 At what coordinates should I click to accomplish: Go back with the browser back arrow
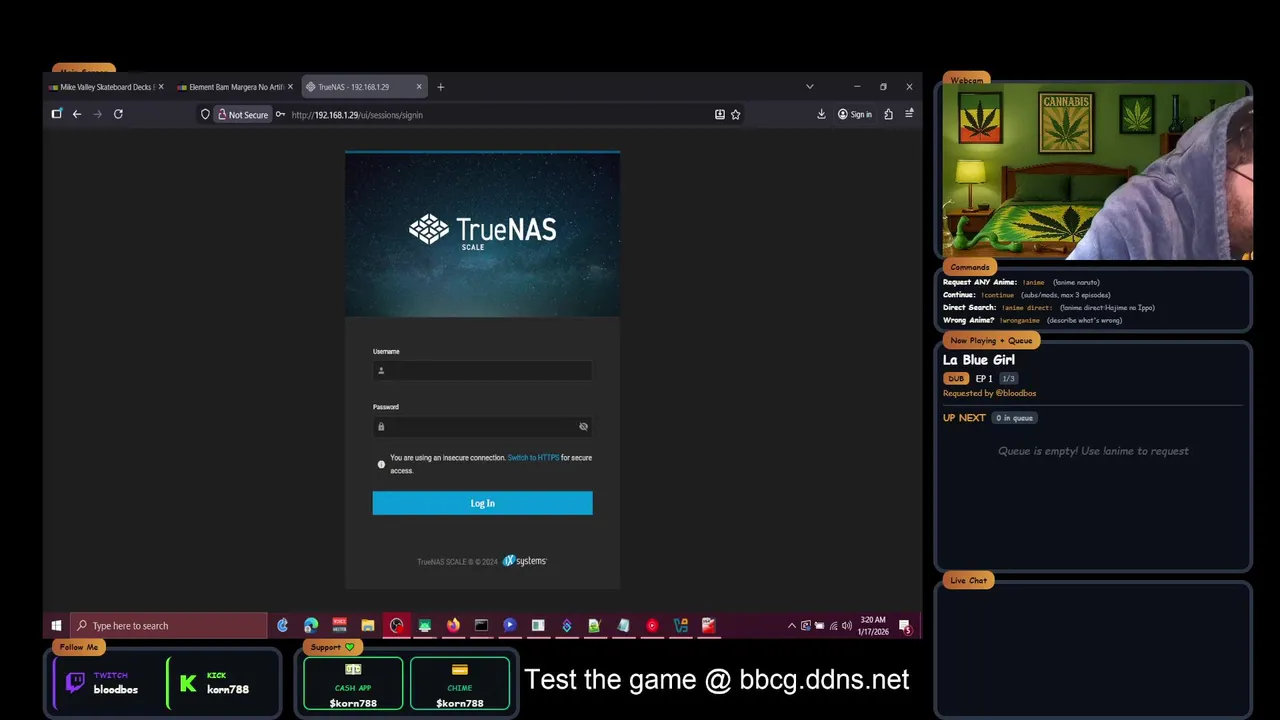[x=77, y=114]
